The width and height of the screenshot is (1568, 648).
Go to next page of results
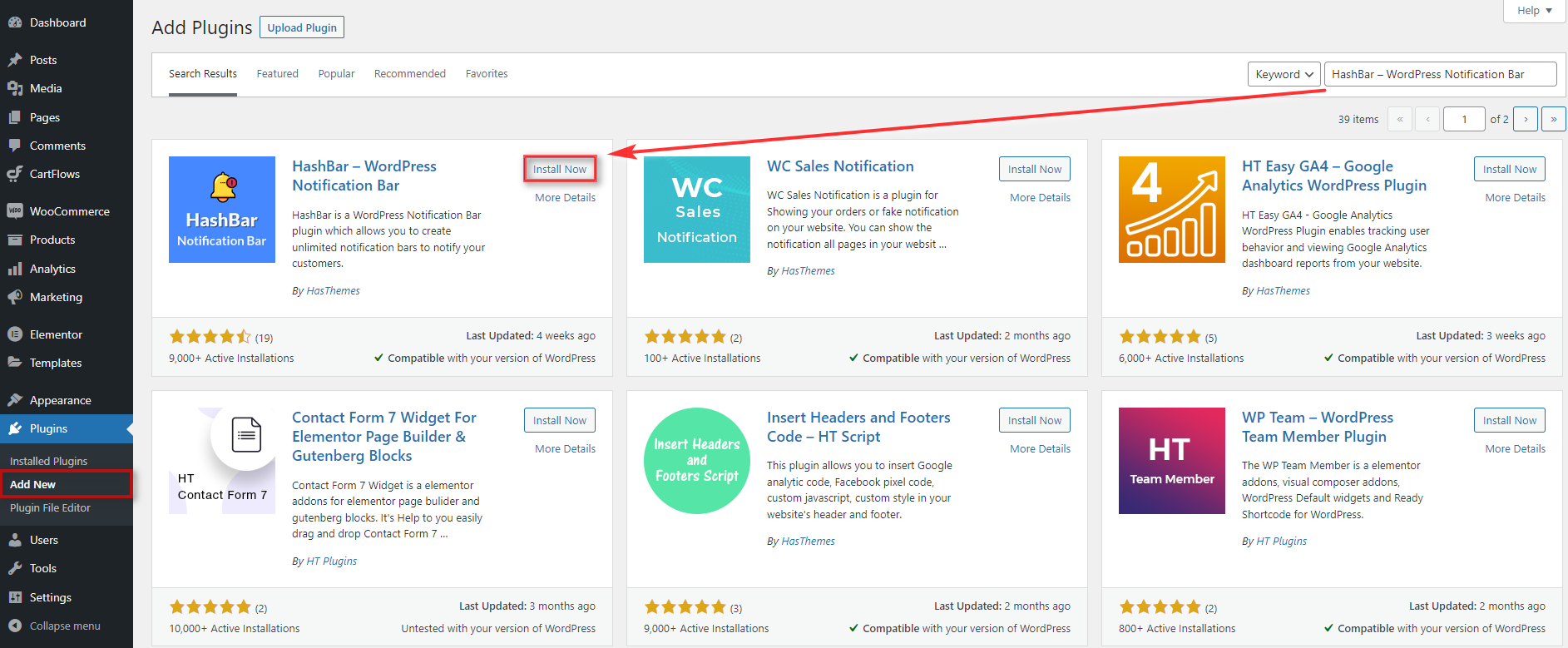tap(1525, 119)
